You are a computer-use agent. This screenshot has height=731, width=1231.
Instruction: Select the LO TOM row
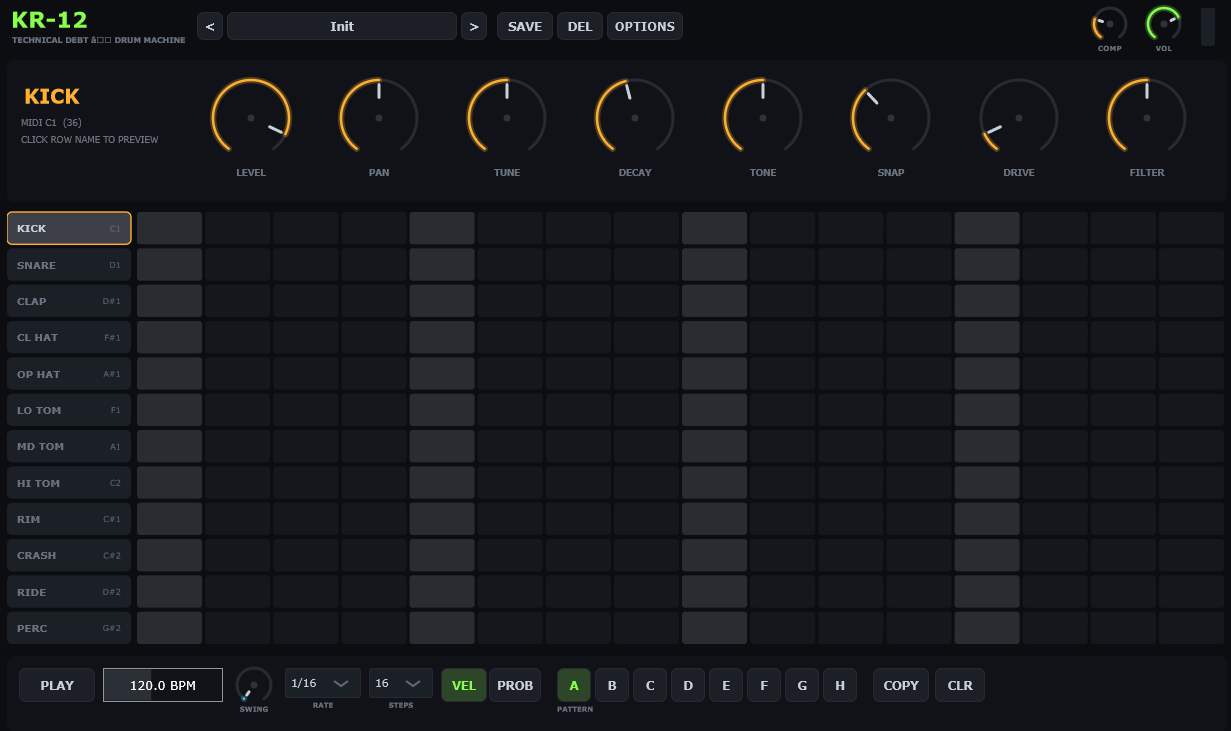[69, 410]
